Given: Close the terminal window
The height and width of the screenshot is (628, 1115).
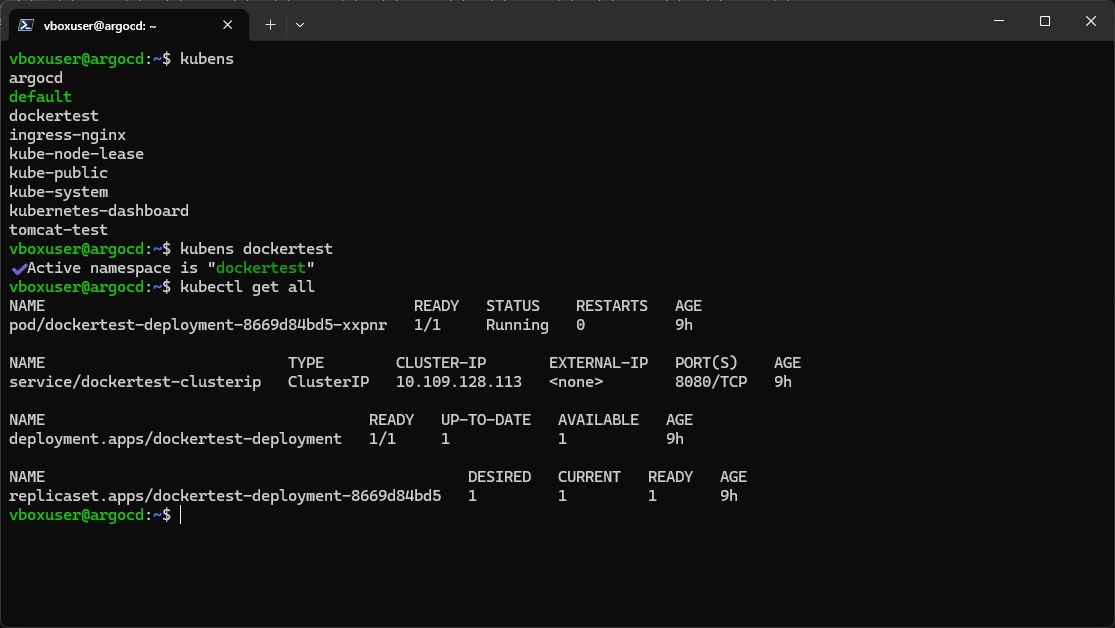Looking at the screenshot, I should pos(1091,21).
